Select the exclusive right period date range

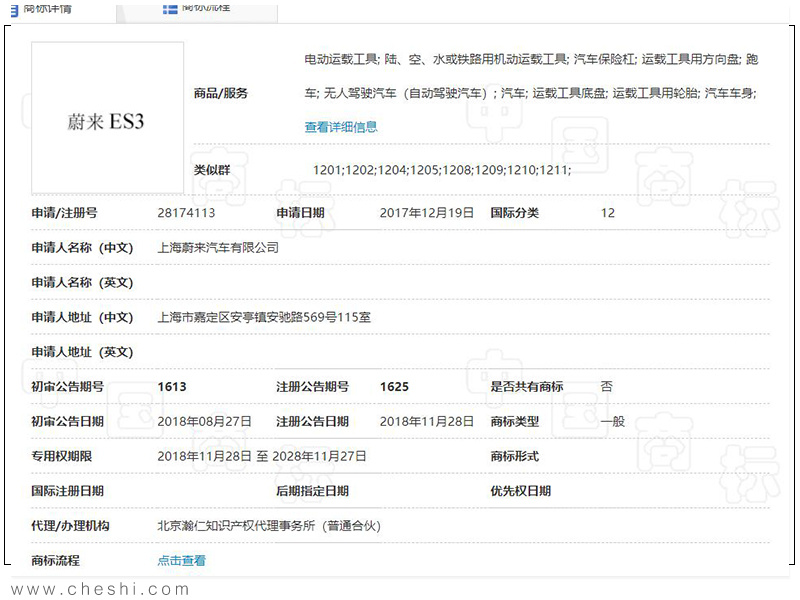click(x=262, y=456)
